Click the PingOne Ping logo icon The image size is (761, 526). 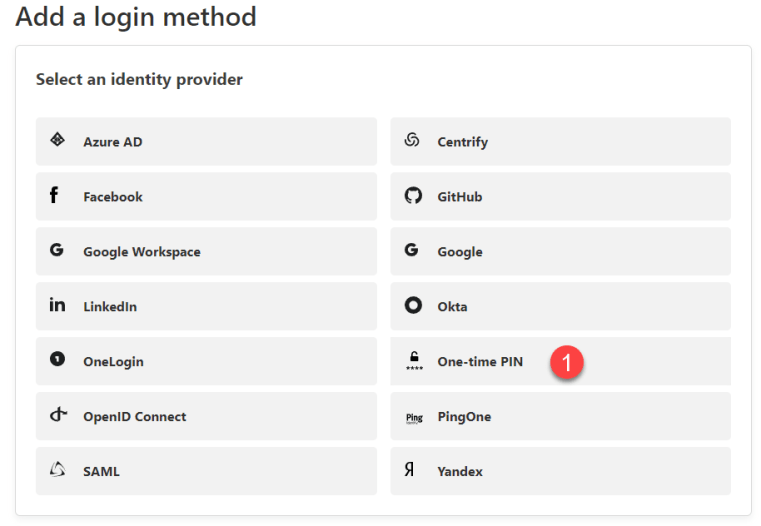414,418
